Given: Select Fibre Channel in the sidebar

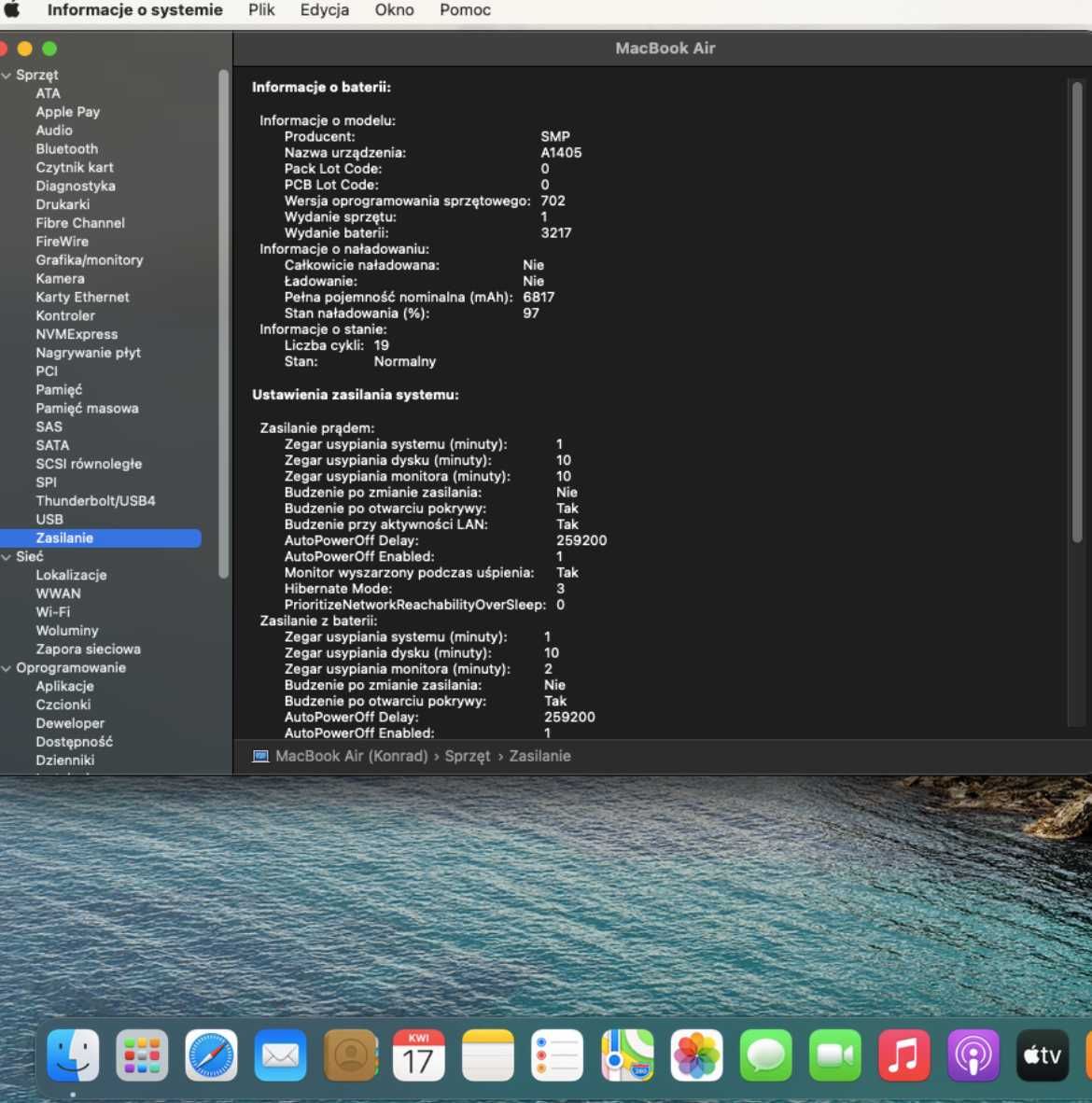Looking at the screenshot, I should pos(80,223).
